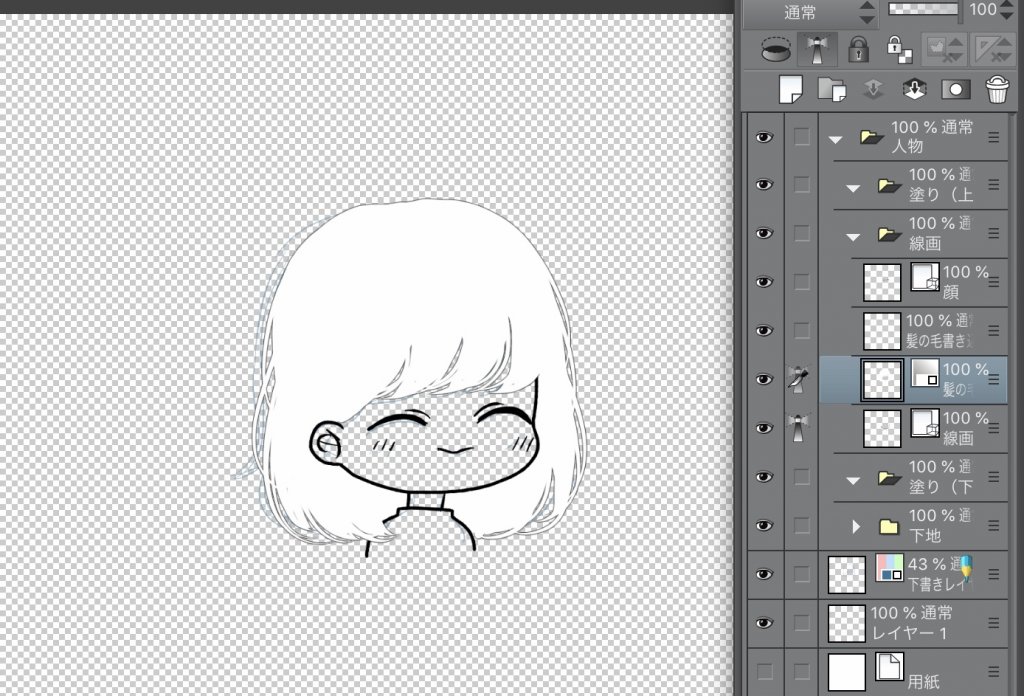Screen dimensions: 1024x696
Task: Show the 用紙 paper layer
Action: click(x=765, y=671)
